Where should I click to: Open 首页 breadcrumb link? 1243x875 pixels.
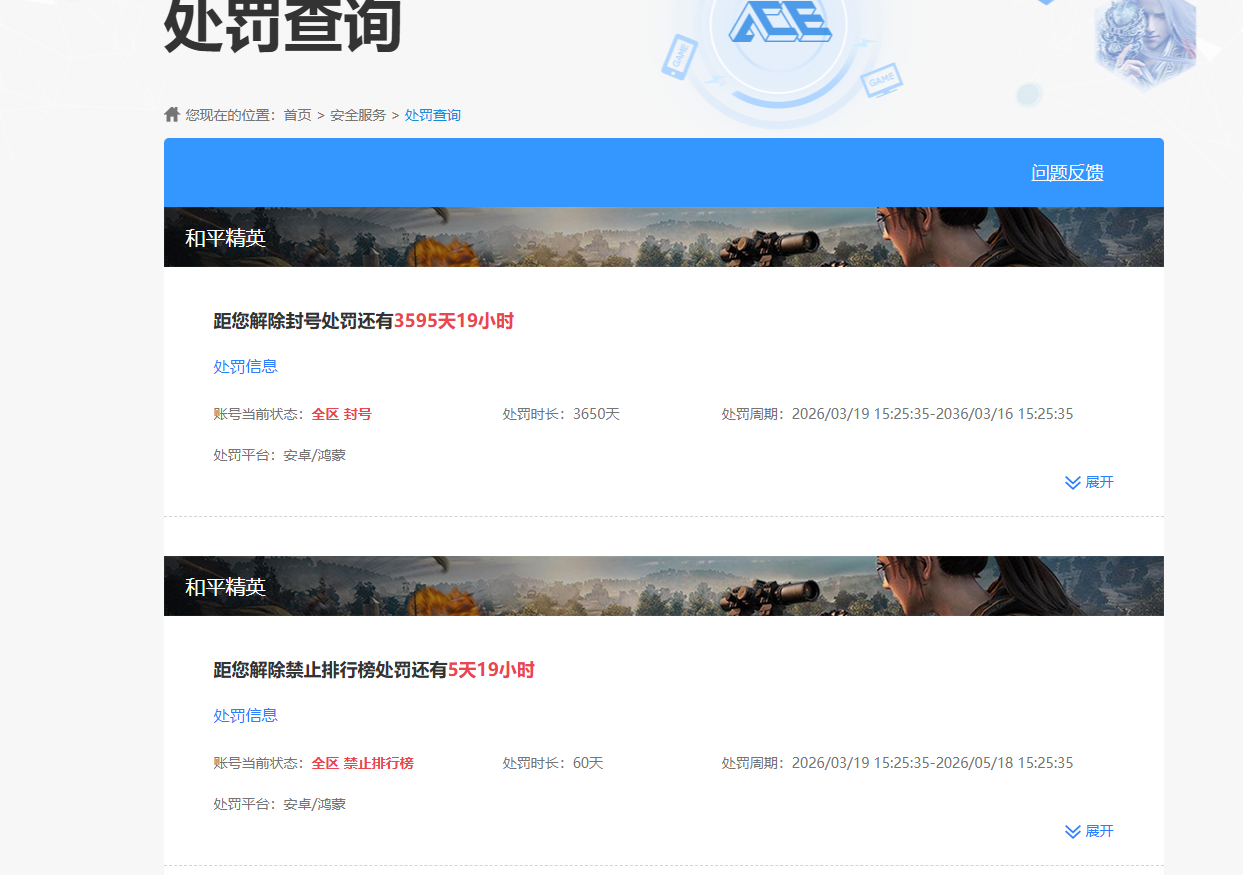click(x=297, y=115)
